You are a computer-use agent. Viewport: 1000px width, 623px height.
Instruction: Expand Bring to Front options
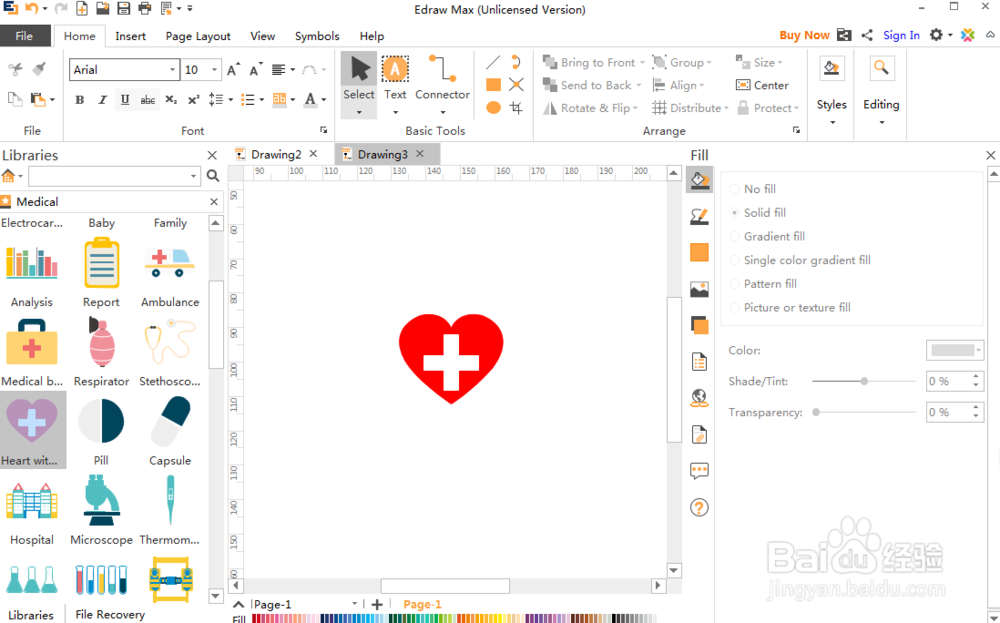click(642, 62)
